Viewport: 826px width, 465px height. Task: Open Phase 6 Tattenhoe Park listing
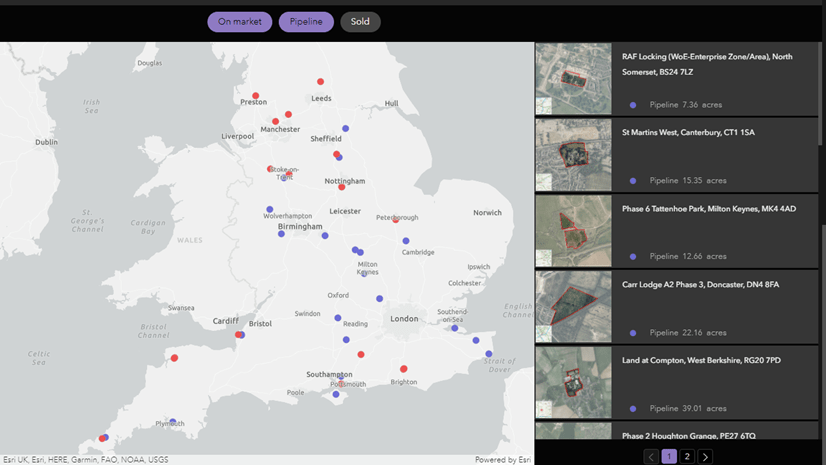(676, 231)
